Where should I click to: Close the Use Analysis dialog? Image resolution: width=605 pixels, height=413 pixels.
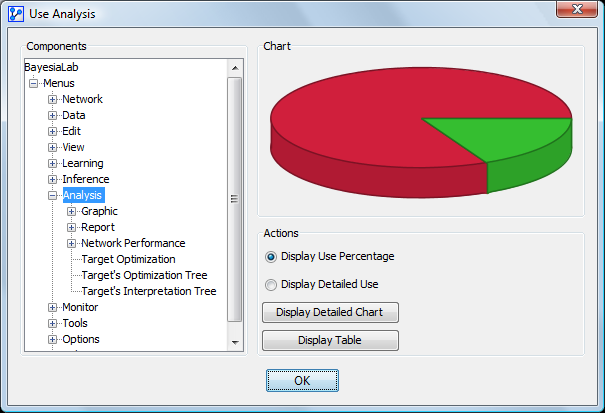coord(574,12)
